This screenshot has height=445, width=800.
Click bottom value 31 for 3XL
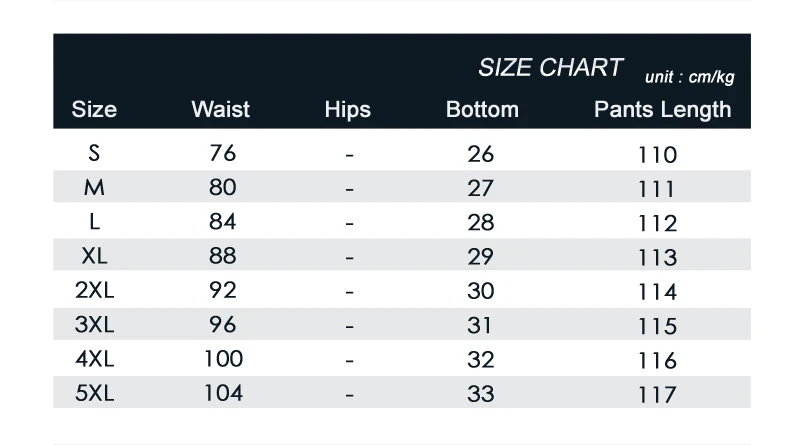[x=479, y=325]
